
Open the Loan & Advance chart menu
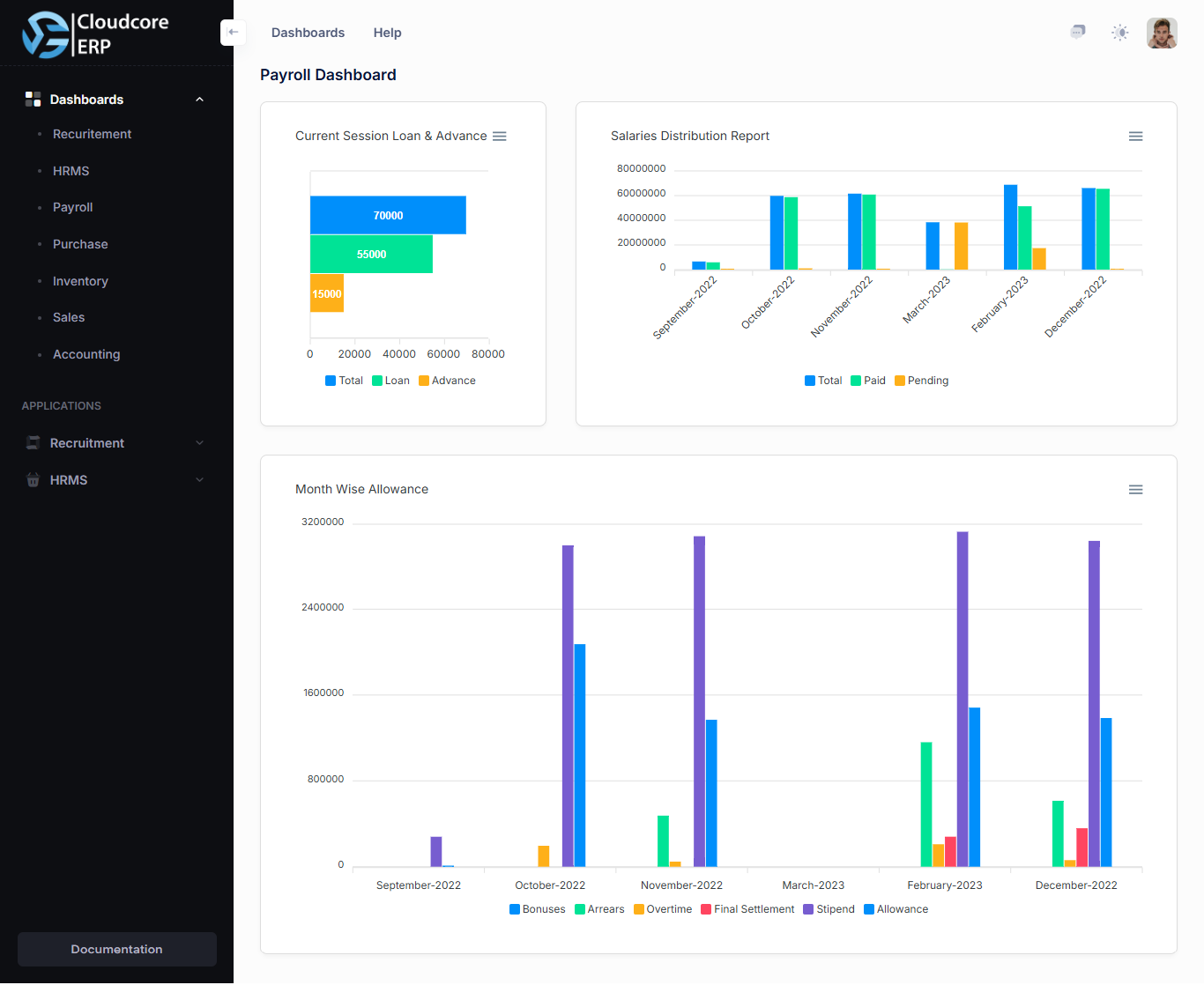pos(500,137)
